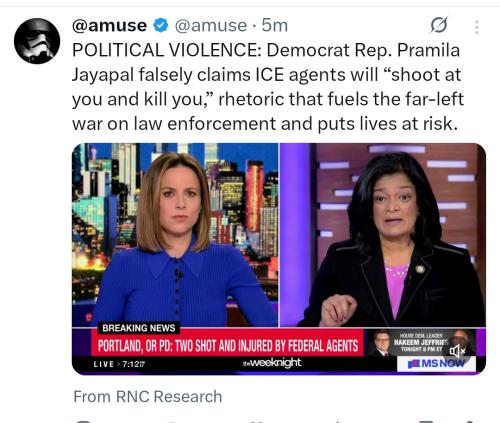Click the MS NOW network logo
Image resolution: width=500 pixels, height=423 pixels.
click(x=436, y=364)
